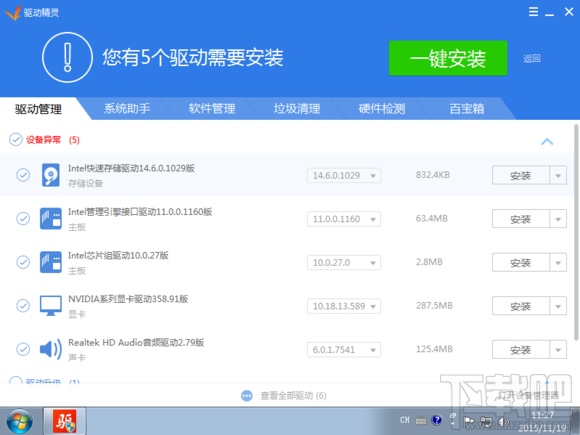Open version dropdown 10.18.13.589
The image size is (580, 435).
344,306
